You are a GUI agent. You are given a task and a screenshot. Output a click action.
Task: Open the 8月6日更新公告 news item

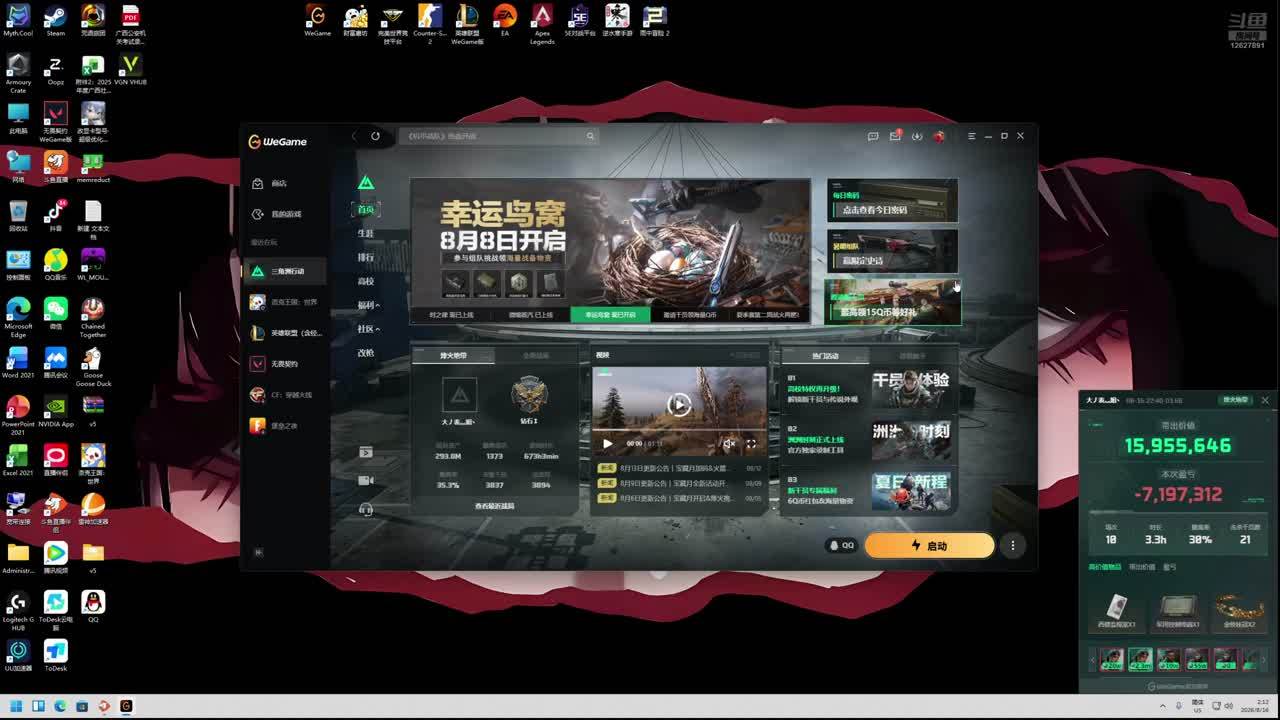click(680, 498)
